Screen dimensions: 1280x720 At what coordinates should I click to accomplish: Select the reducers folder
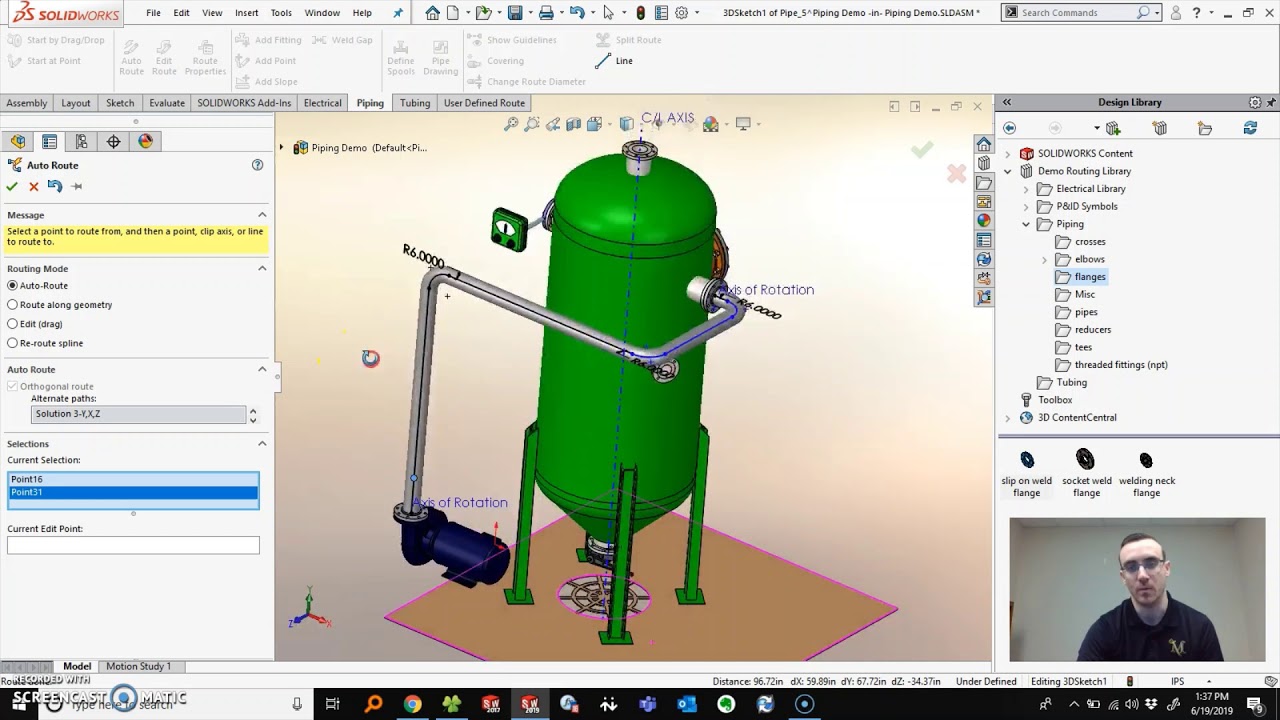(1092, 330)
